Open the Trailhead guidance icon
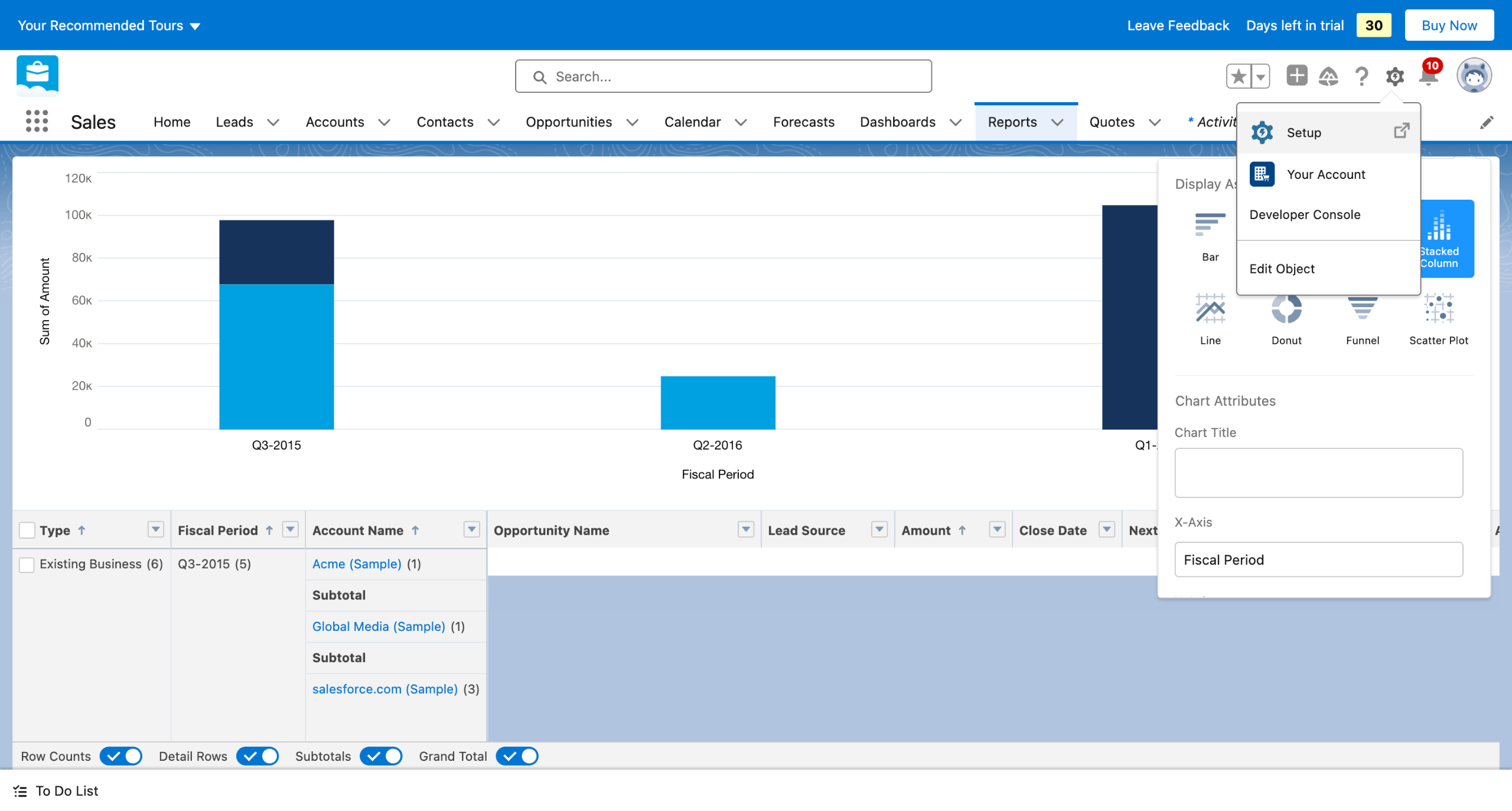 pos(1328,76)
